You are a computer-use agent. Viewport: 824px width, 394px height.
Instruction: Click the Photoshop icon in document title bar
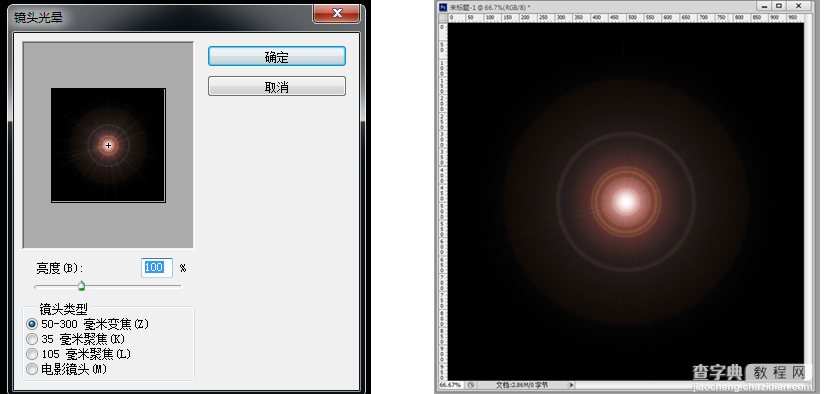click(x=442, y=7)
